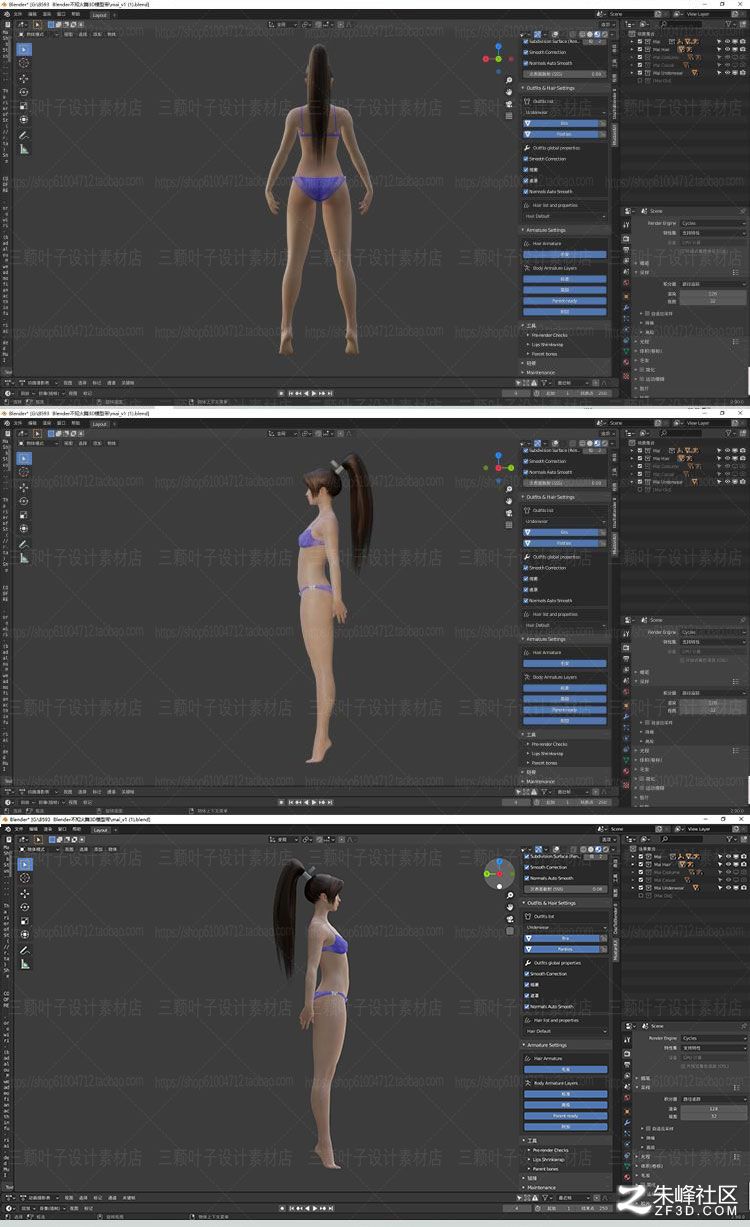
Task: Uncheck Mai Underwear collection checkbox in bottom outliner
Action: click(641, 887)
